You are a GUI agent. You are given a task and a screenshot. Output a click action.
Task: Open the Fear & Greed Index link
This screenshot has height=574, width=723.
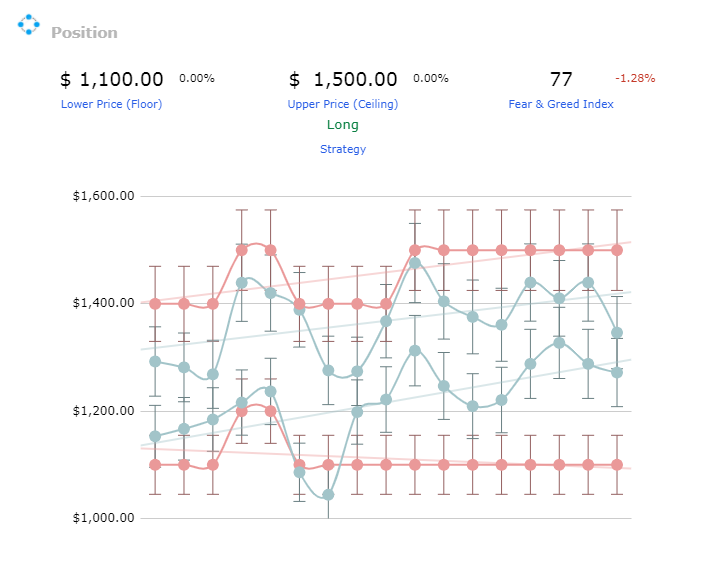point(561,104)
